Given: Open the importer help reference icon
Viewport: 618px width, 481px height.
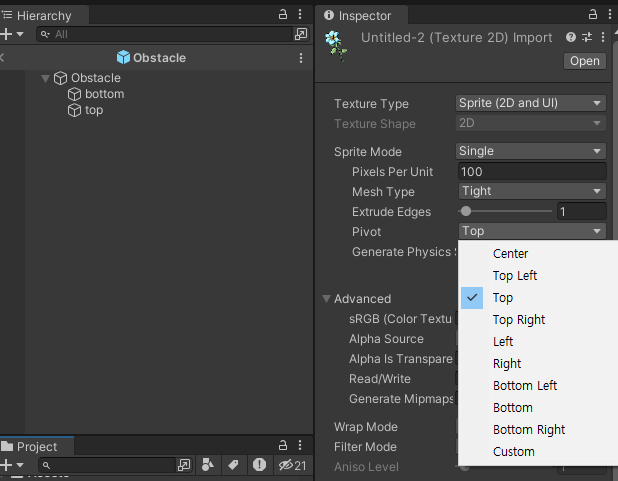Looking at the screenshot, I should 571,37.
